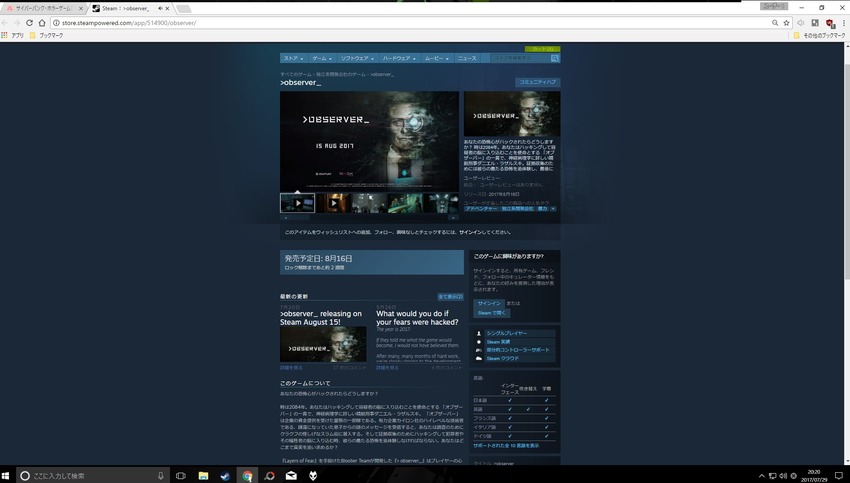Screen dimensions: 850x483
Task: Expand tags with the plus button
Action: point(553,209)
